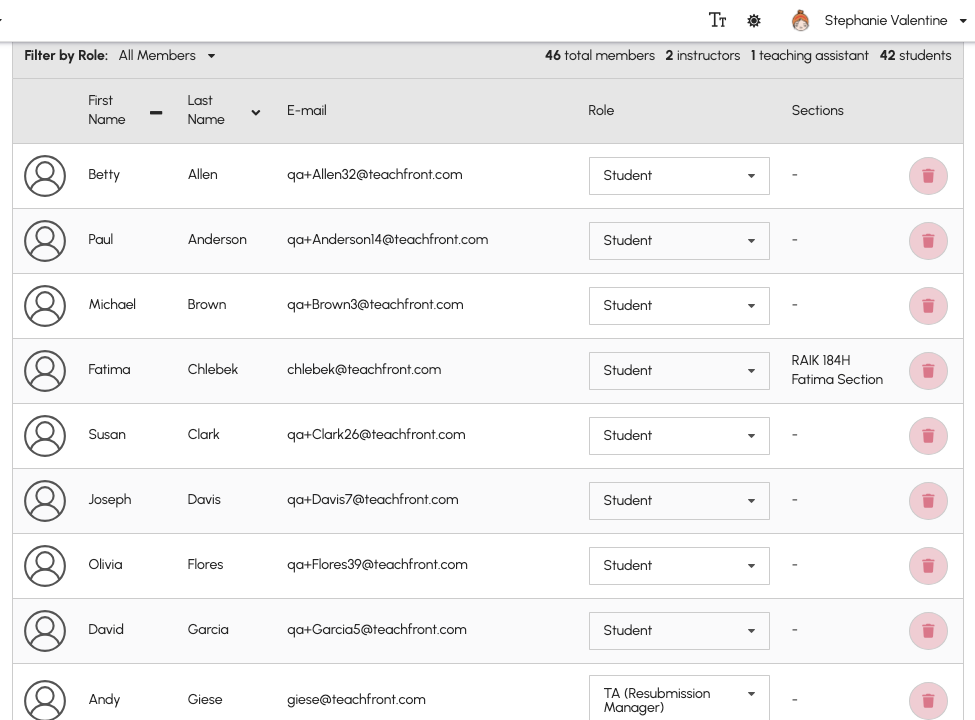Click the E-mail column header
Image resolution: width=975 pixels, height=720 pixels.
point(307,111)
